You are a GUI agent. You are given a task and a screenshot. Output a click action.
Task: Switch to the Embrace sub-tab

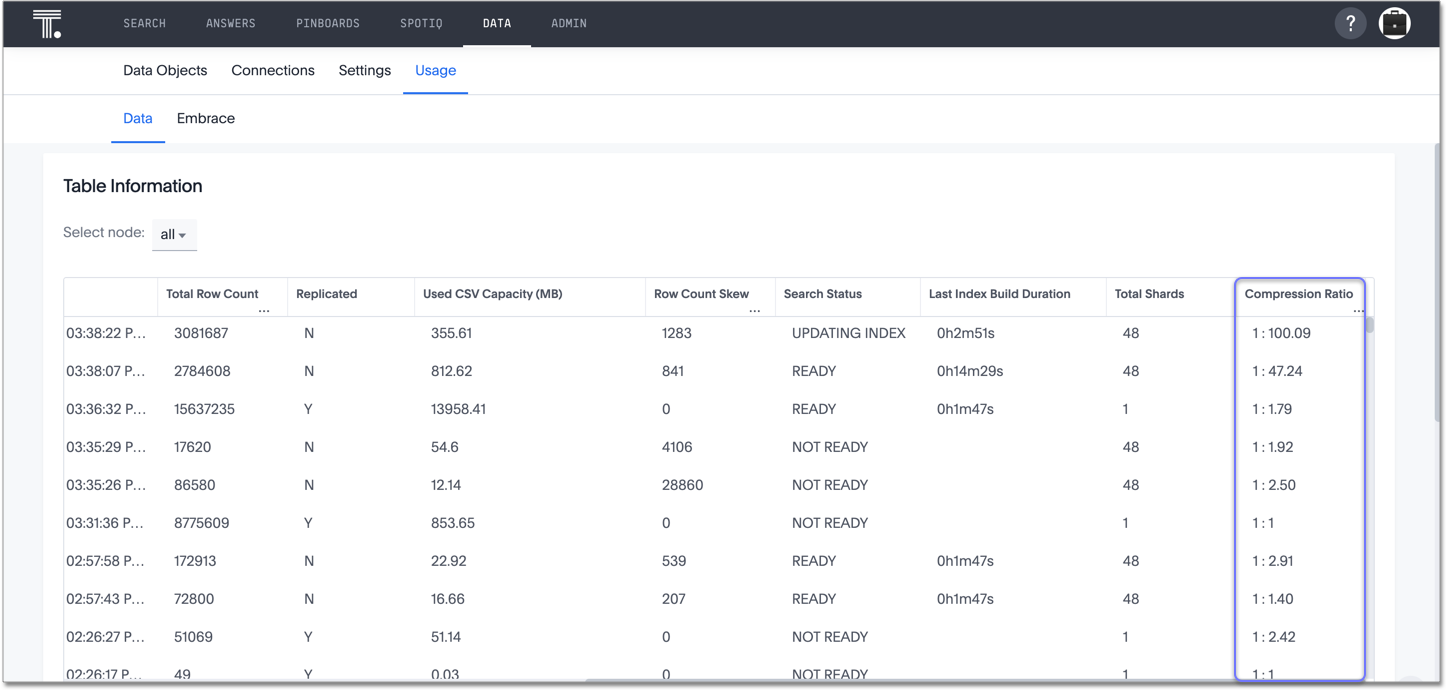pyautogui.click(x=206, y=119)
